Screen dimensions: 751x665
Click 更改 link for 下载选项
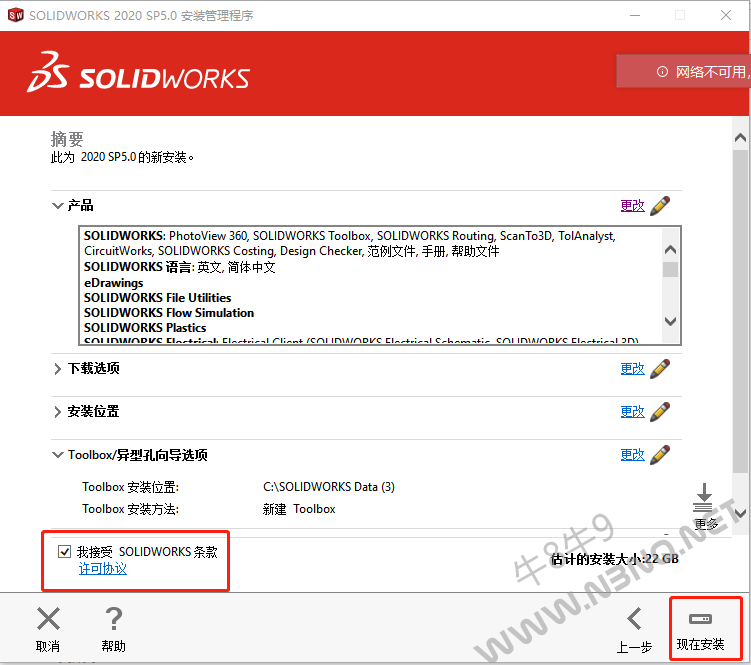[x=632, y=369]
